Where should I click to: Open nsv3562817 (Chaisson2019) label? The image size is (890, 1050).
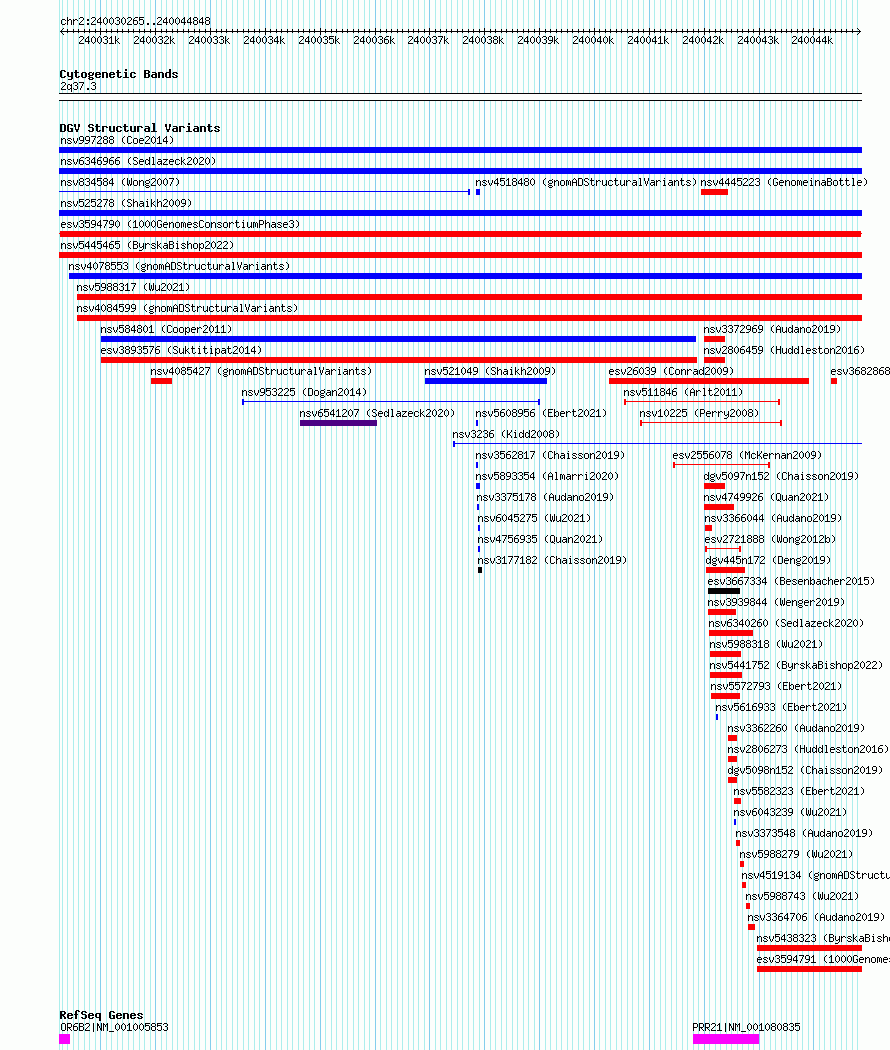coord(550,455)
